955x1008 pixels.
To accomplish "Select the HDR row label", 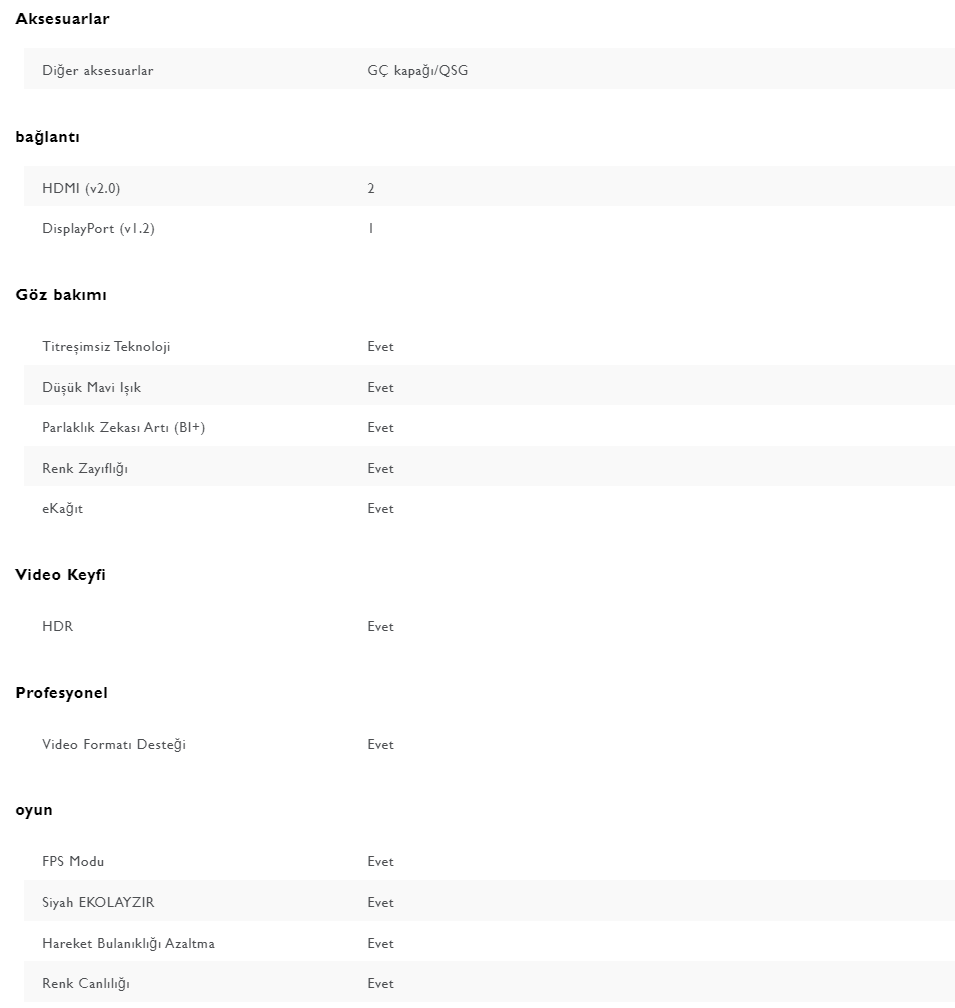I will pyautogui.click(x=58, y=626).
